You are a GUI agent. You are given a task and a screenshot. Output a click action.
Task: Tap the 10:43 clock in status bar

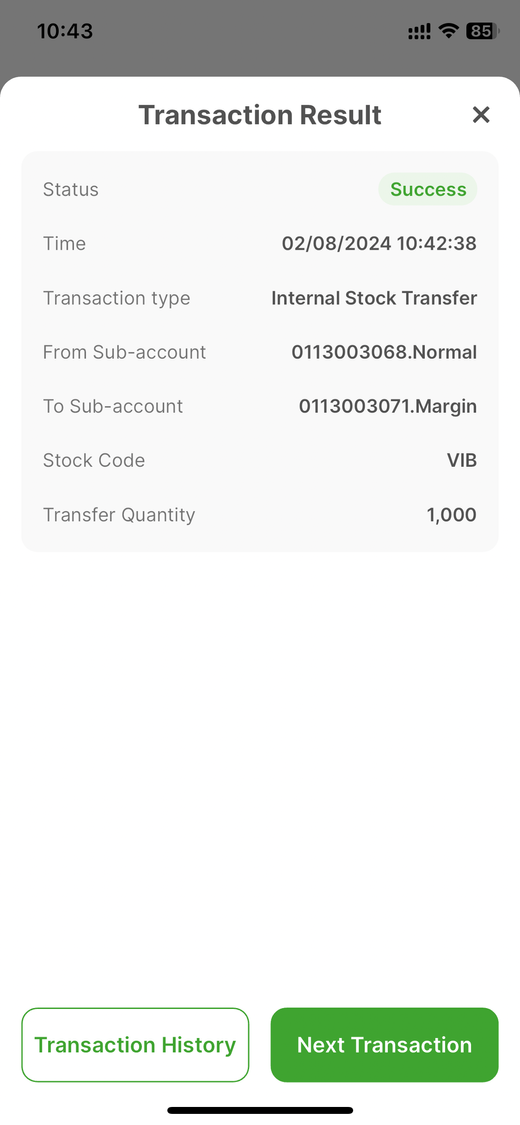(65, 31)
